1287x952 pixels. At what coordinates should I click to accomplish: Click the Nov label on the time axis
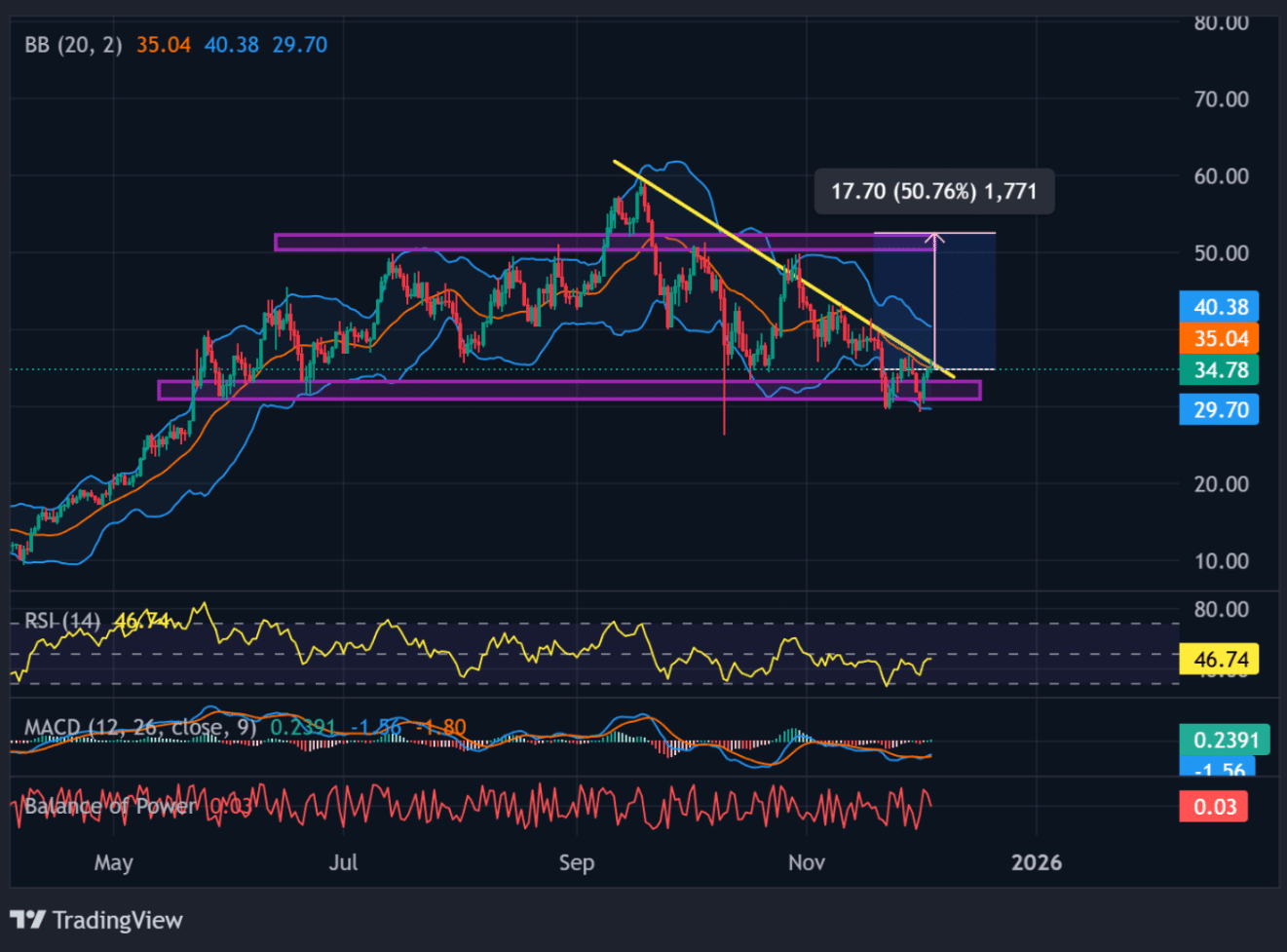pos(807,862)
